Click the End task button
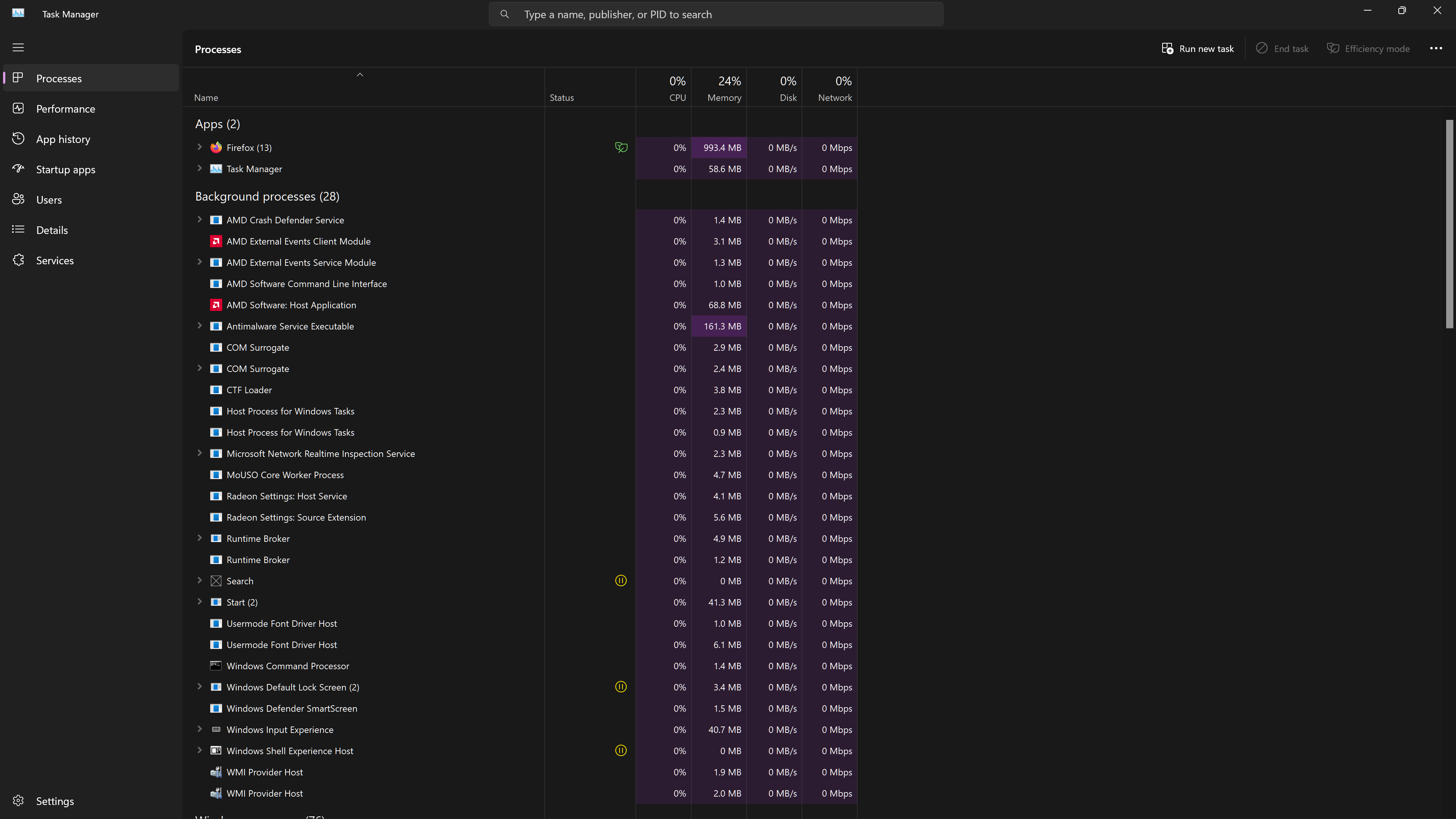The image size is (1456, 819). (x=1282, y=49)
